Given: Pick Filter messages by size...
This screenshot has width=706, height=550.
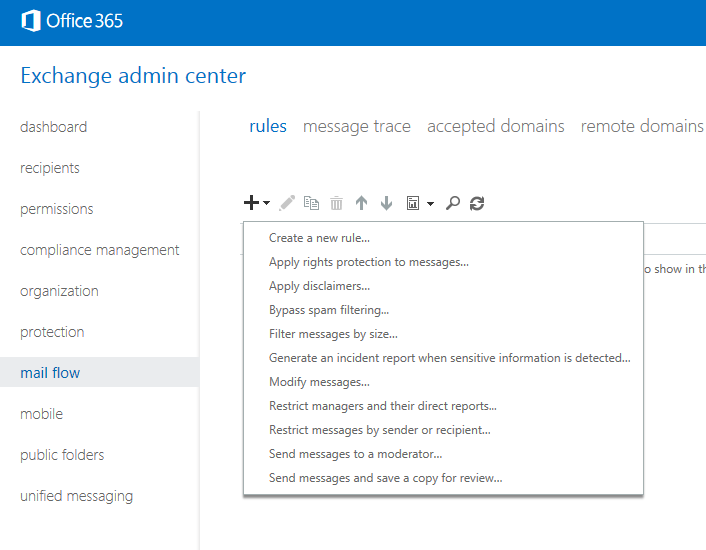Looking at the screenshot, I should click(x=333, y=334).
